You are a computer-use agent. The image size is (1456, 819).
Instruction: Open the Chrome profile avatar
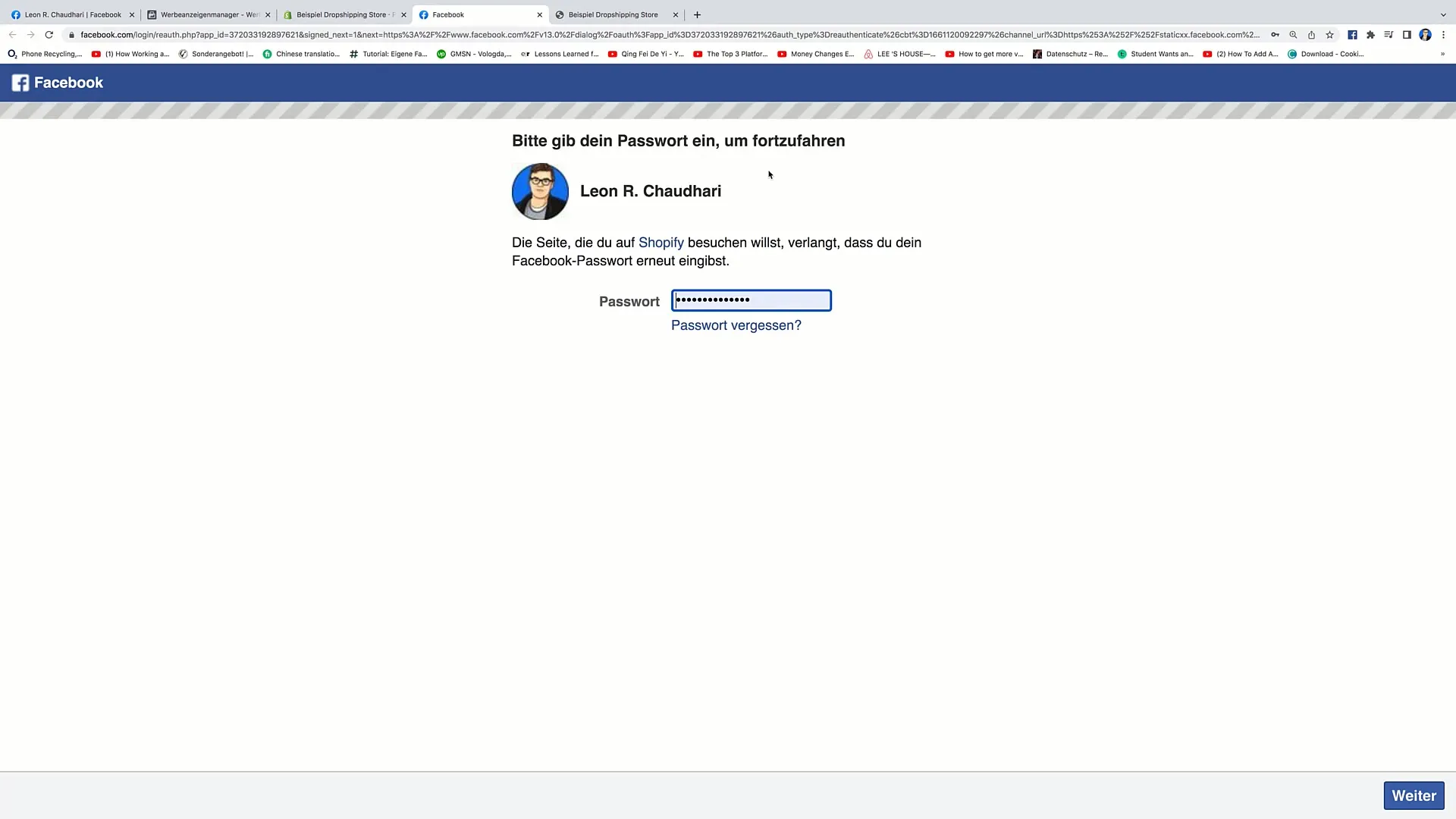[x=1425, y=35]
